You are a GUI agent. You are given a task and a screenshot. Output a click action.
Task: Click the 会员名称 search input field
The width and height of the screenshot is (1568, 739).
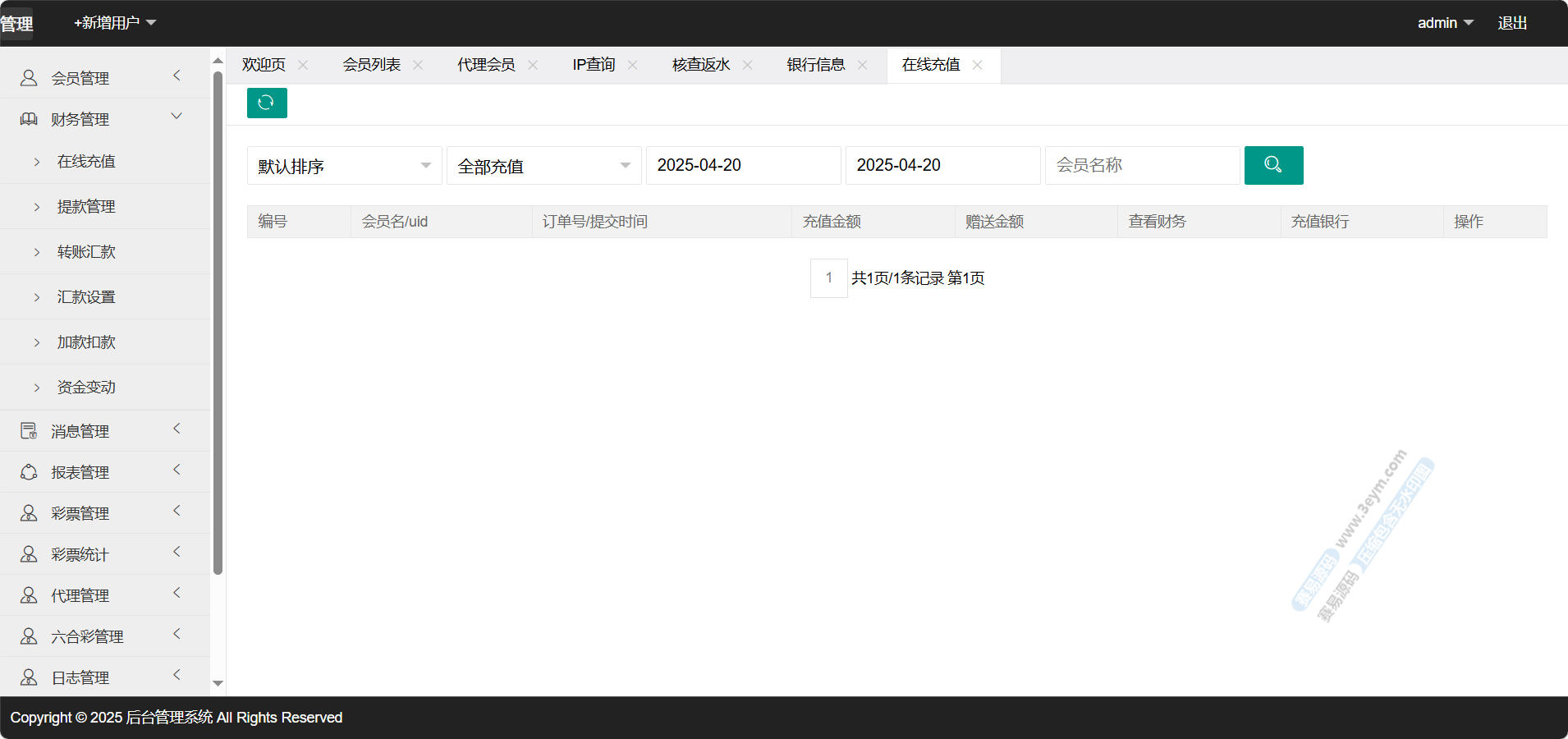[x=1142, y=165]
